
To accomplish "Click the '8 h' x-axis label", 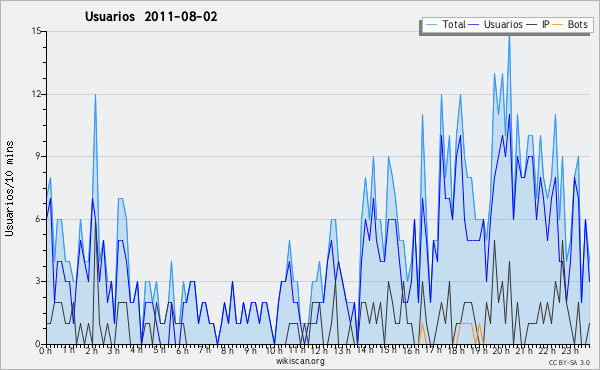I will click(227, 350).
